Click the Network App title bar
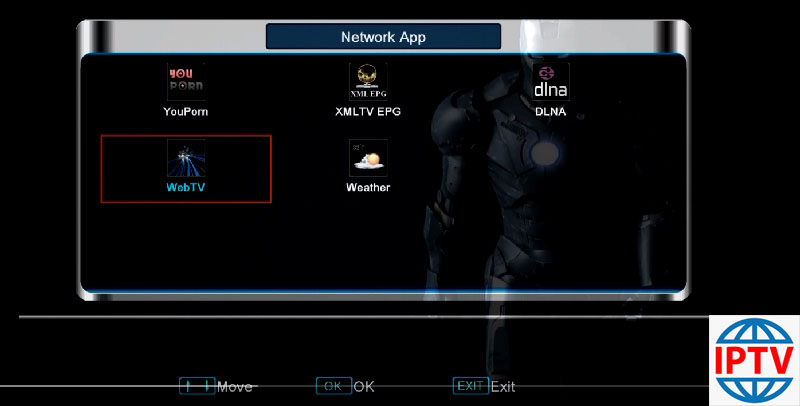The height and width of the screenshot is (406, 800). pos(383,37)
